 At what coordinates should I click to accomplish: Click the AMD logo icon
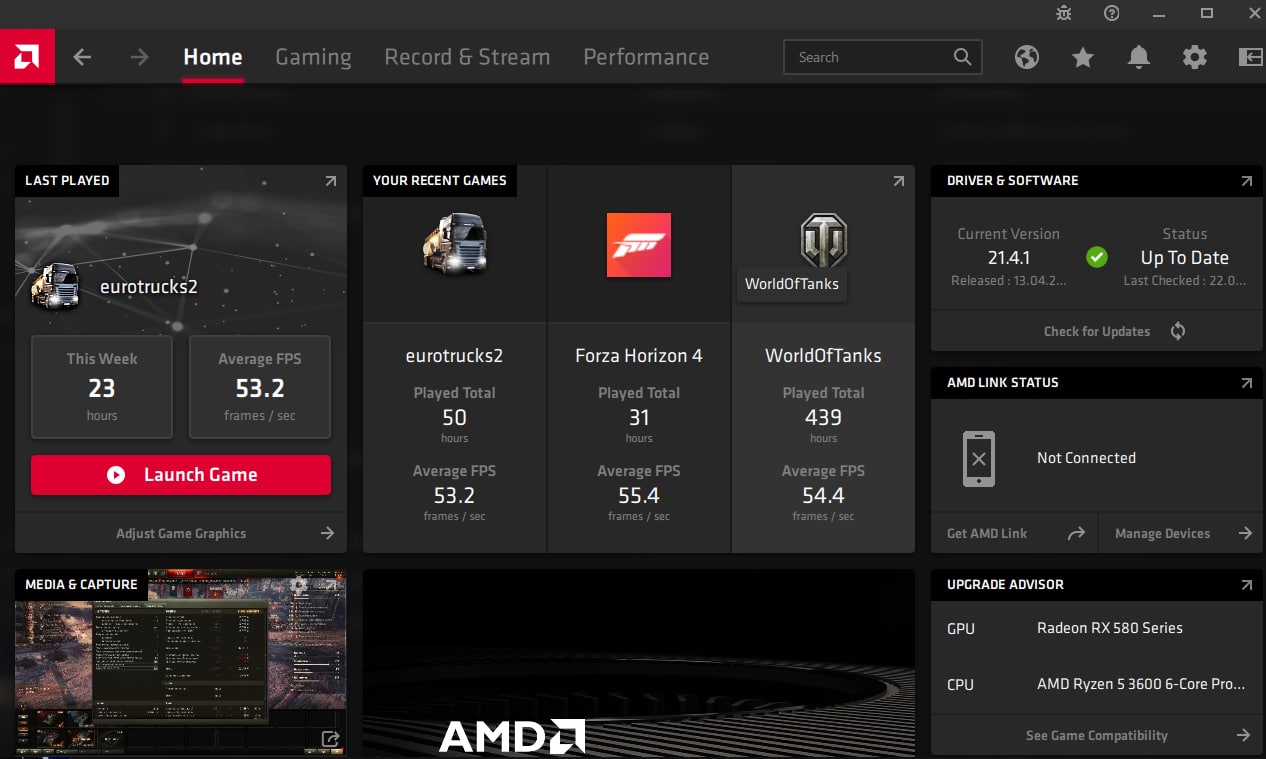tap(27, 57)
